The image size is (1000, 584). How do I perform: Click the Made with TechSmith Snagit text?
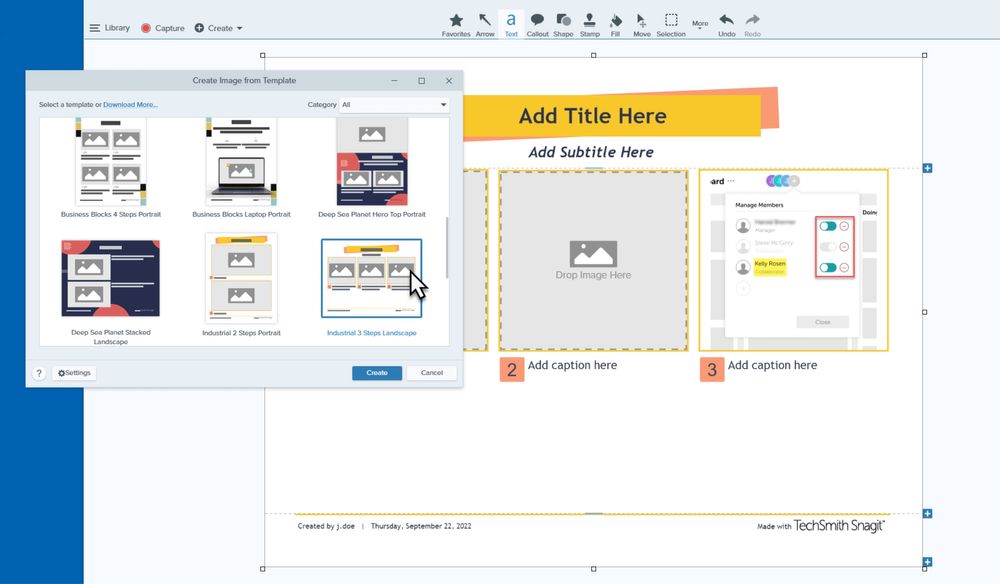[x=821, y=526]
